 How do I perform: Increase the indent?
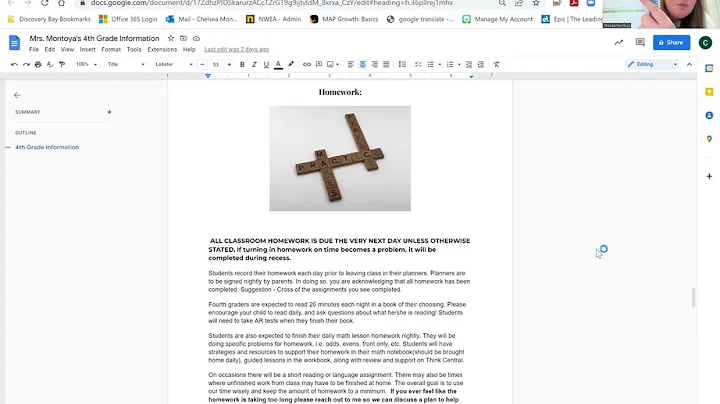click(481, 64)
